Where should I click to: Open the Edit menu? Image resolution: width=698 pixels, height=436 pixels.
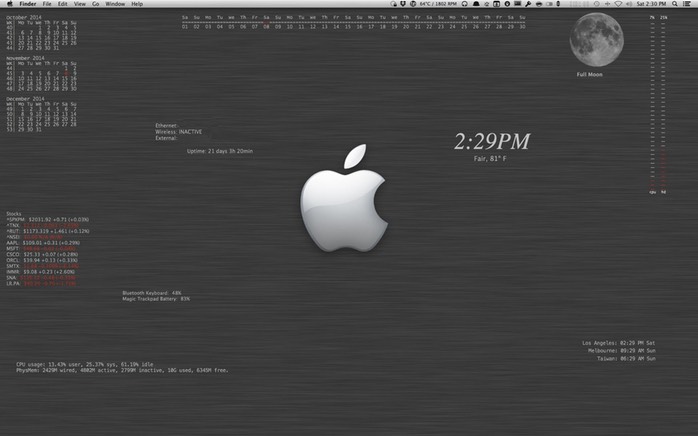(63, 4)
